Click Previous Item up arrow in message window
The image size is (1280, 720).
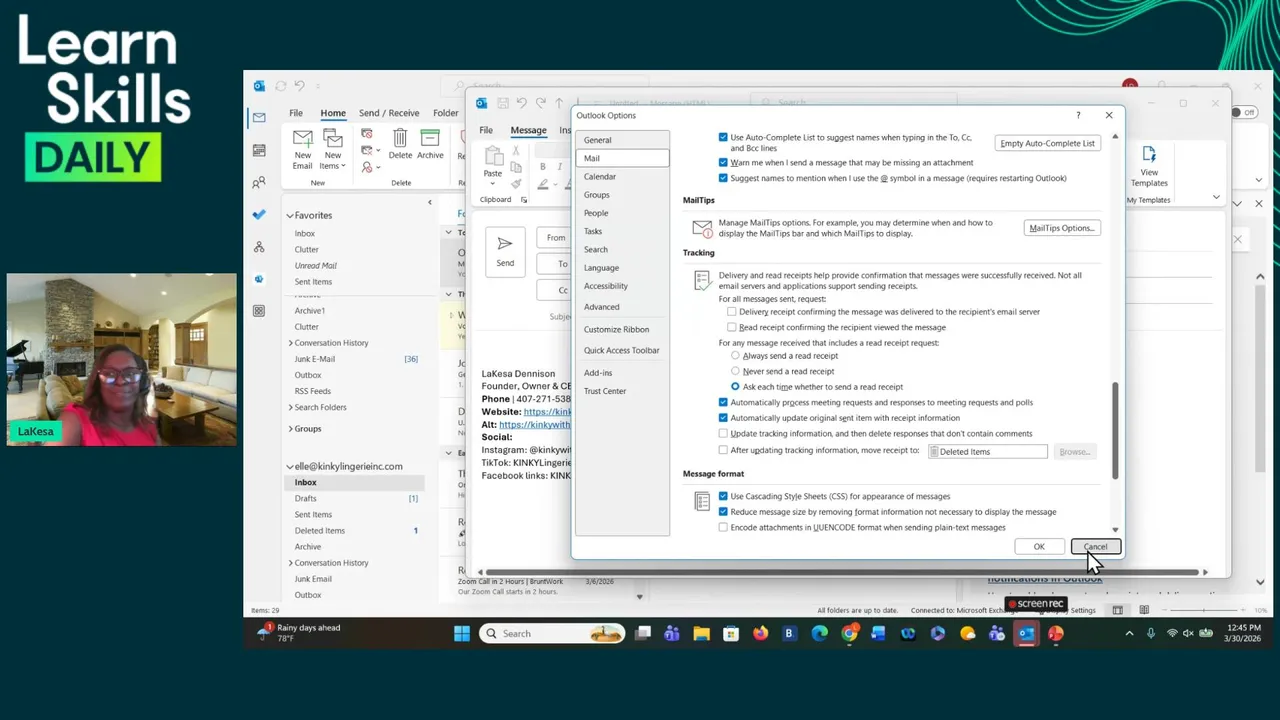pos(559,103)
